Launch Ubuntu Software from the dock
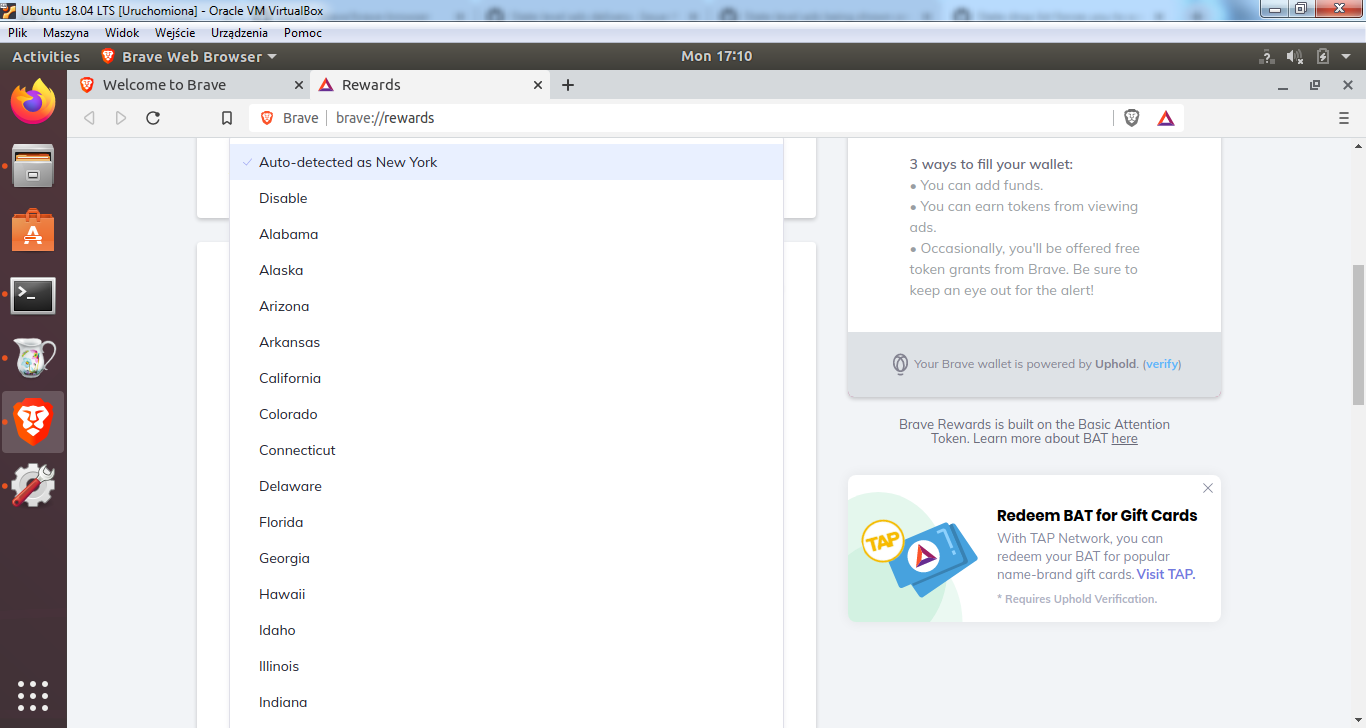1366x728 pixels. 33,231
